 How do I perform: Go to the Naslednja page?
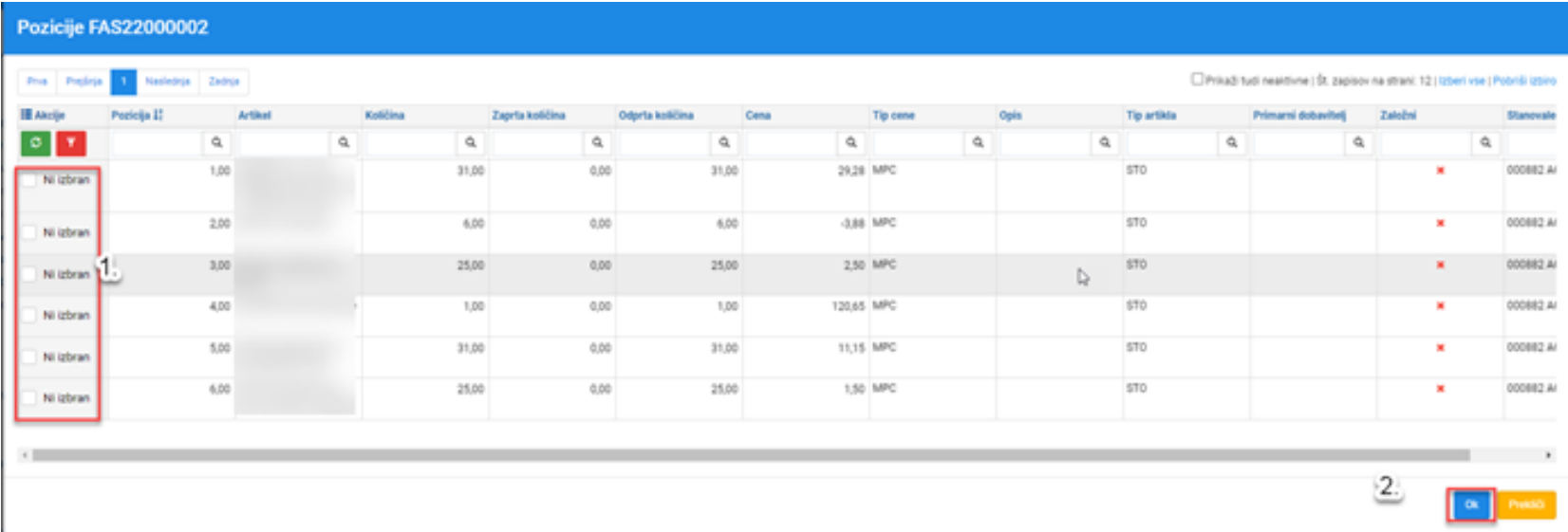pos(168,82)
